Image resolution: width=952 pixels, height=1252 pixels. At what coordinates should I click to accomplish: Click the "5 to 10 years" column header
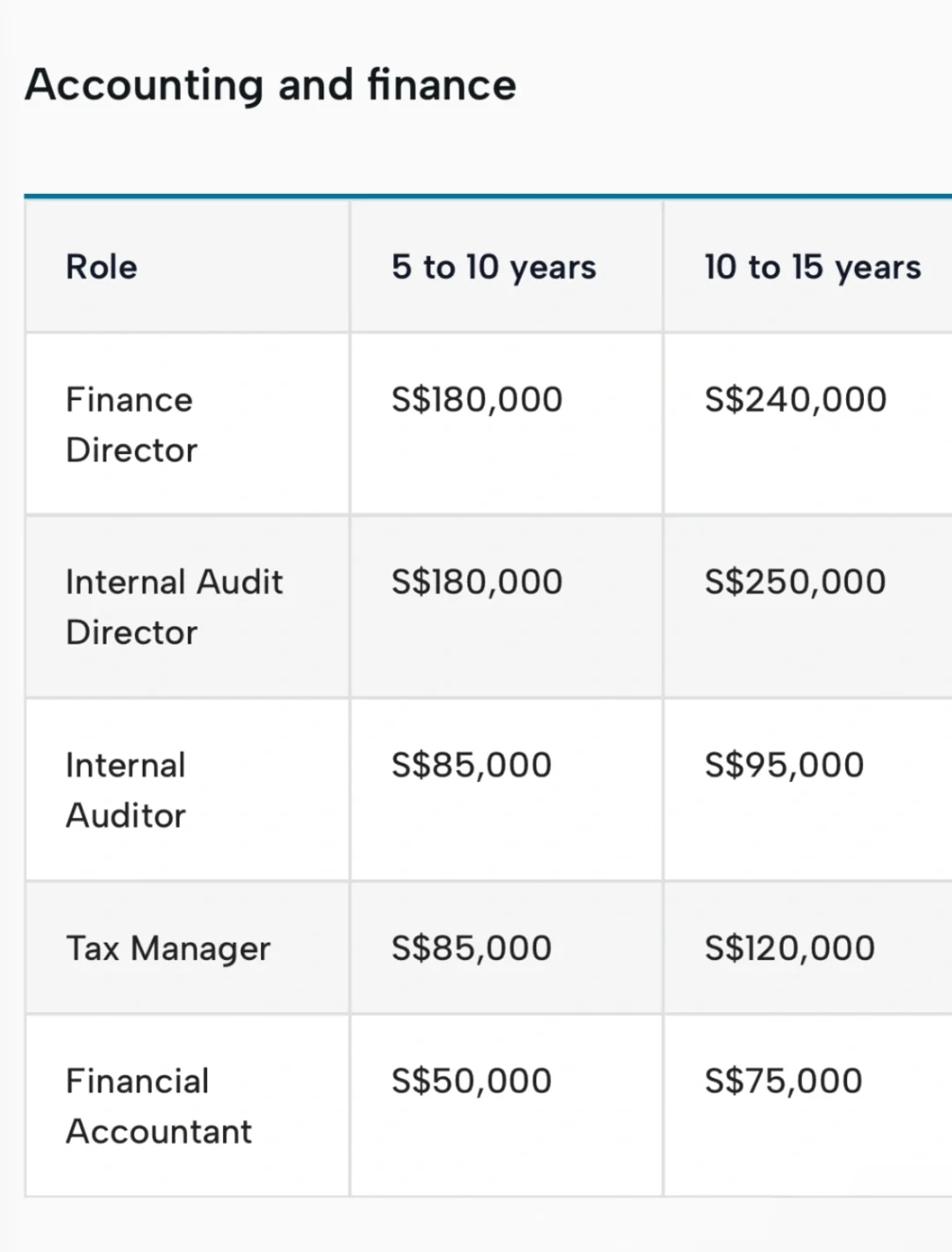coord(494,267)
